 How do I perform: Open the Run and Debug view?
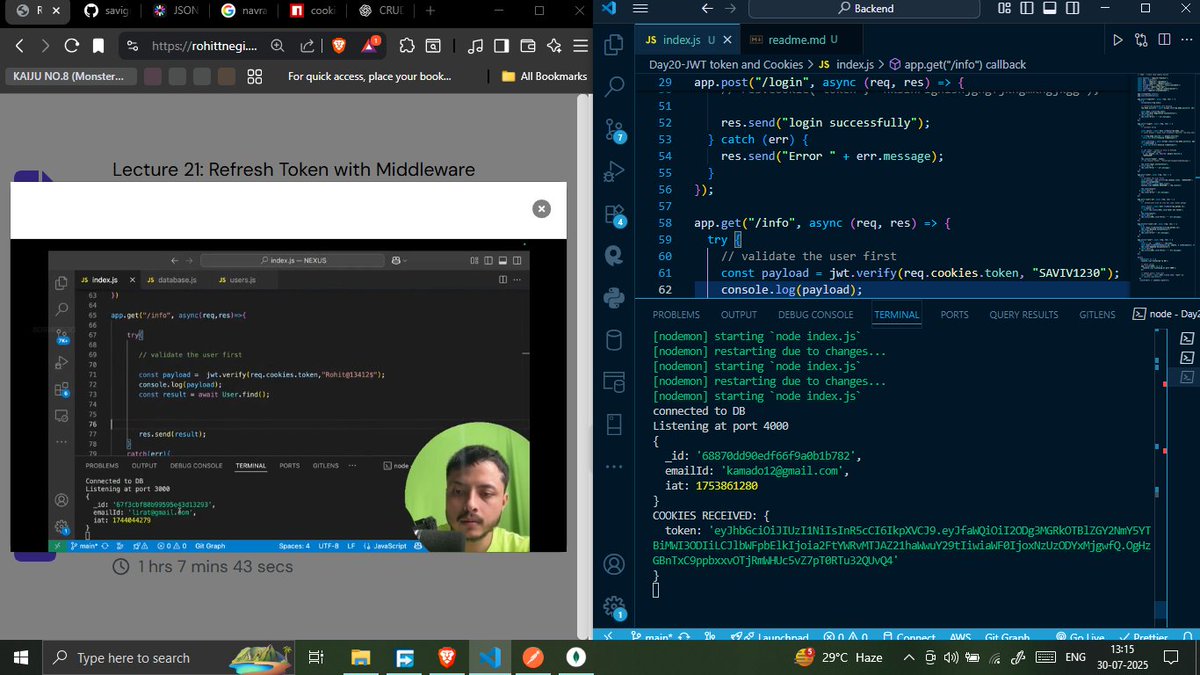614,171
